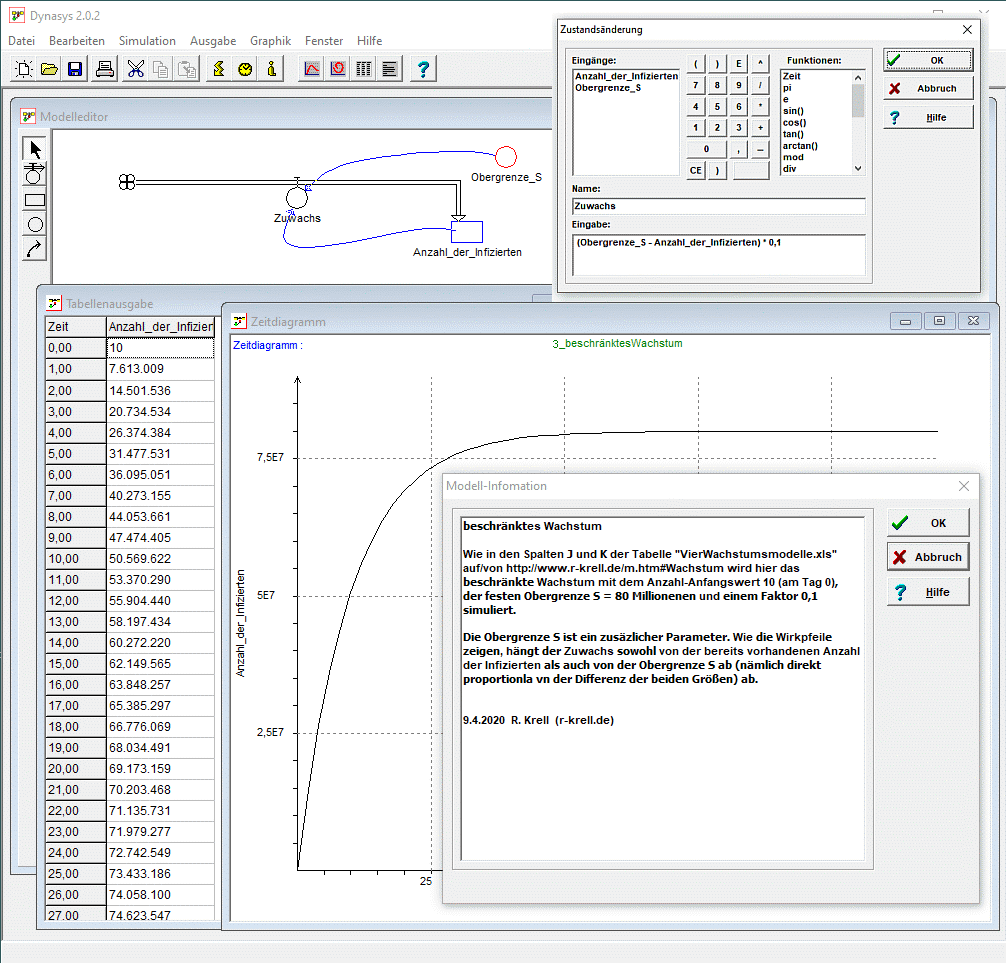The image size is (1006, 963).
Task: Click the scissors cut icon
Action: 135,69
